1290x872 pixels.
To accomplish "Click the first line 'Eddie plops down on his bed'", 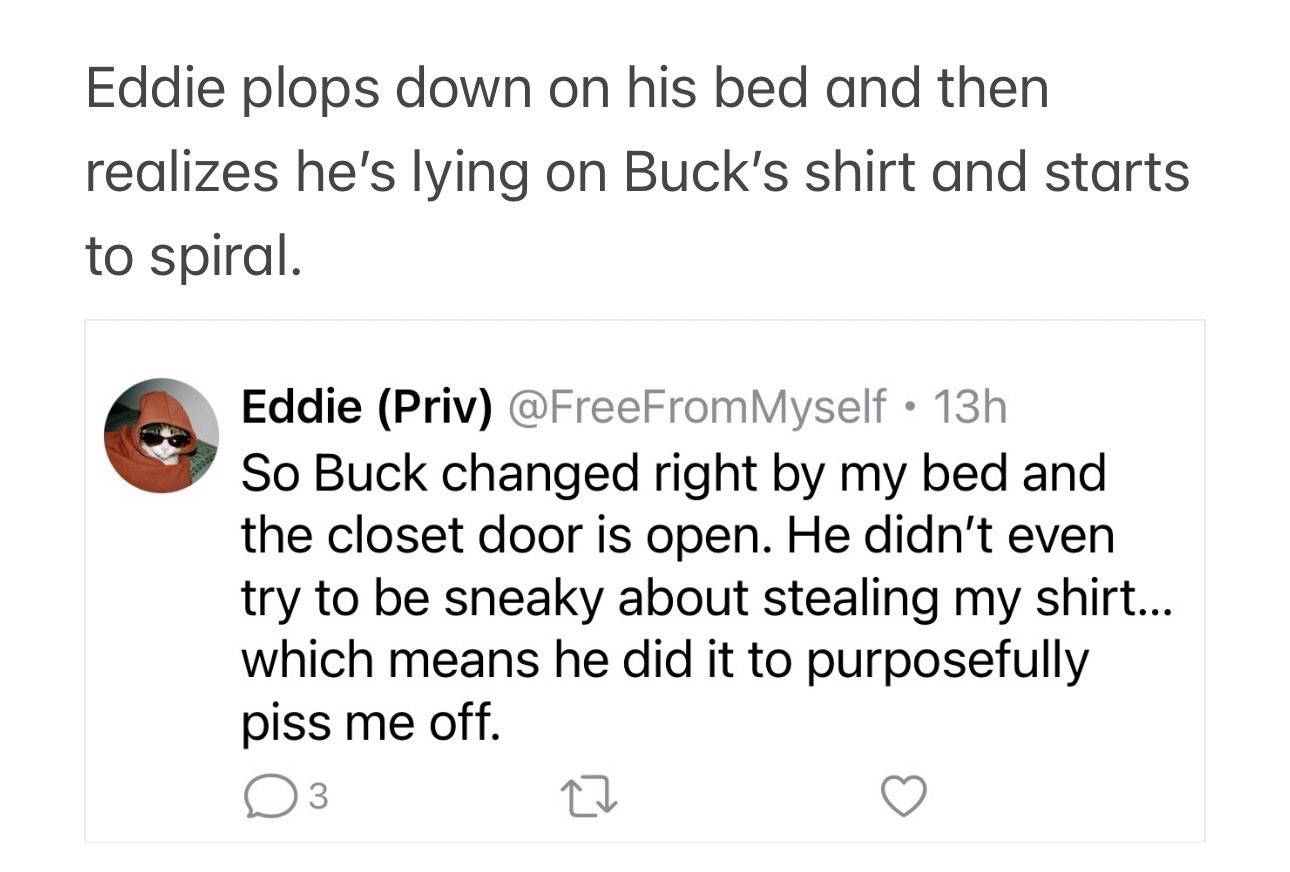I will tap(567, 88).
